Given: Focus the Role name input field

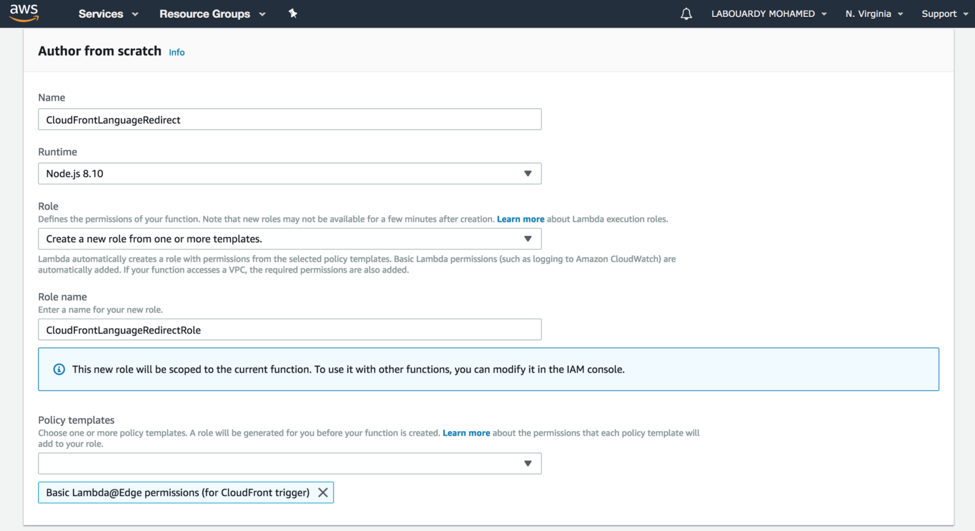Looking at the screenshot, I should [290, 330].
